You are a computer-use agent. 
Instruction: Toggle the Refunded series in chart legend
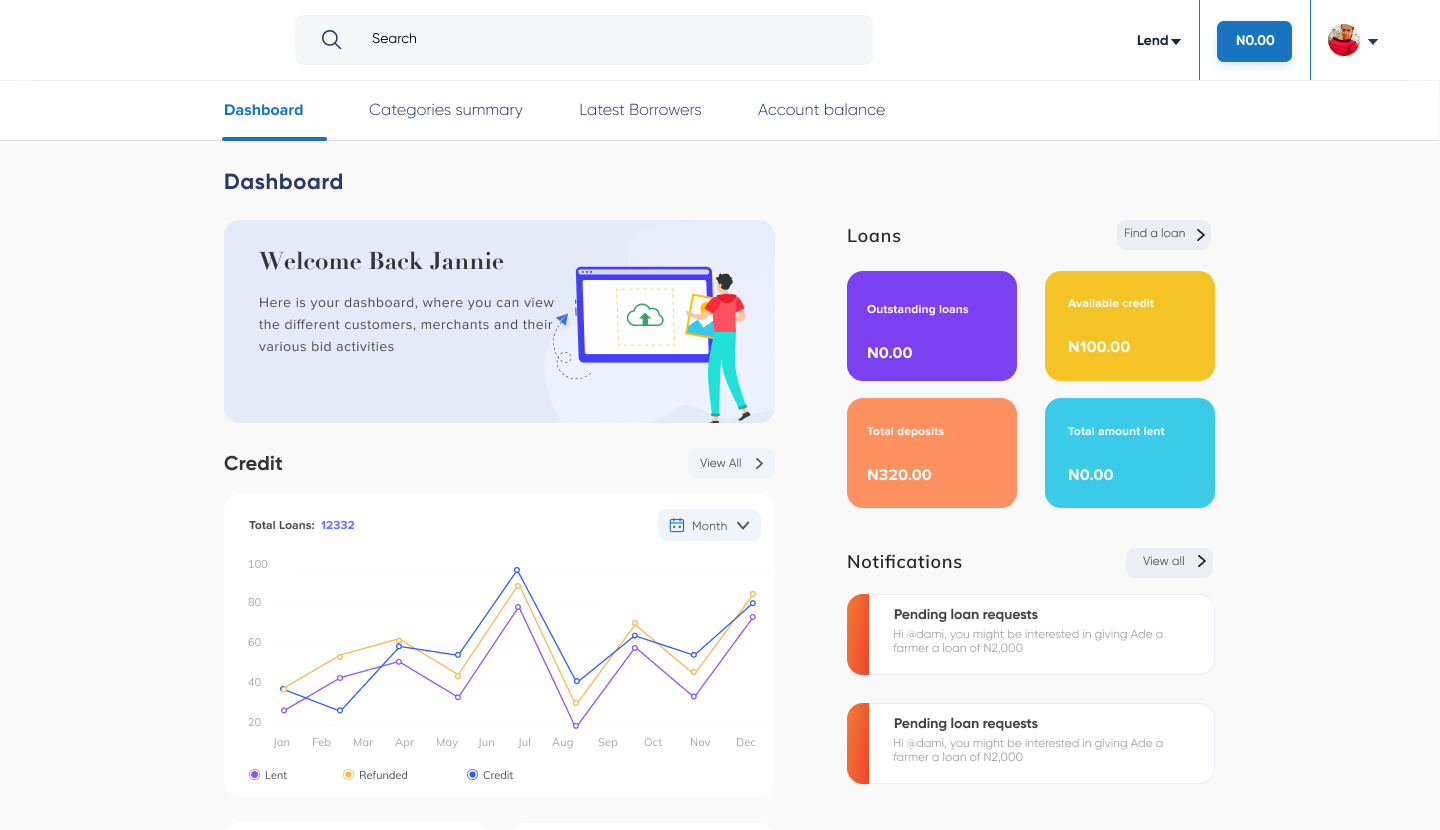[349, 775]
